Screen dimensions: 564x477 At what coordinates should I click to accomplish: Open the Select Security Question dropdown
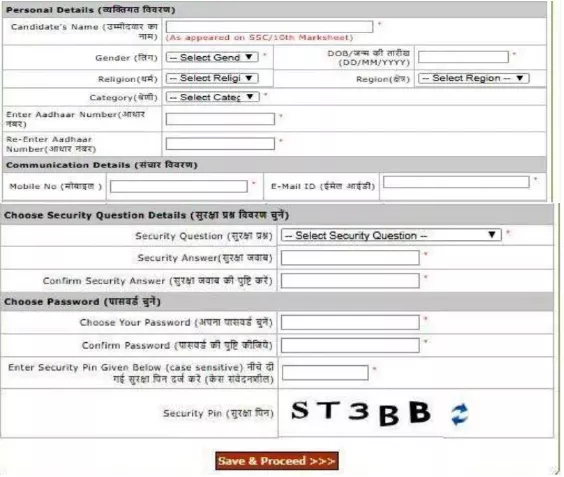tap(391, 236)
